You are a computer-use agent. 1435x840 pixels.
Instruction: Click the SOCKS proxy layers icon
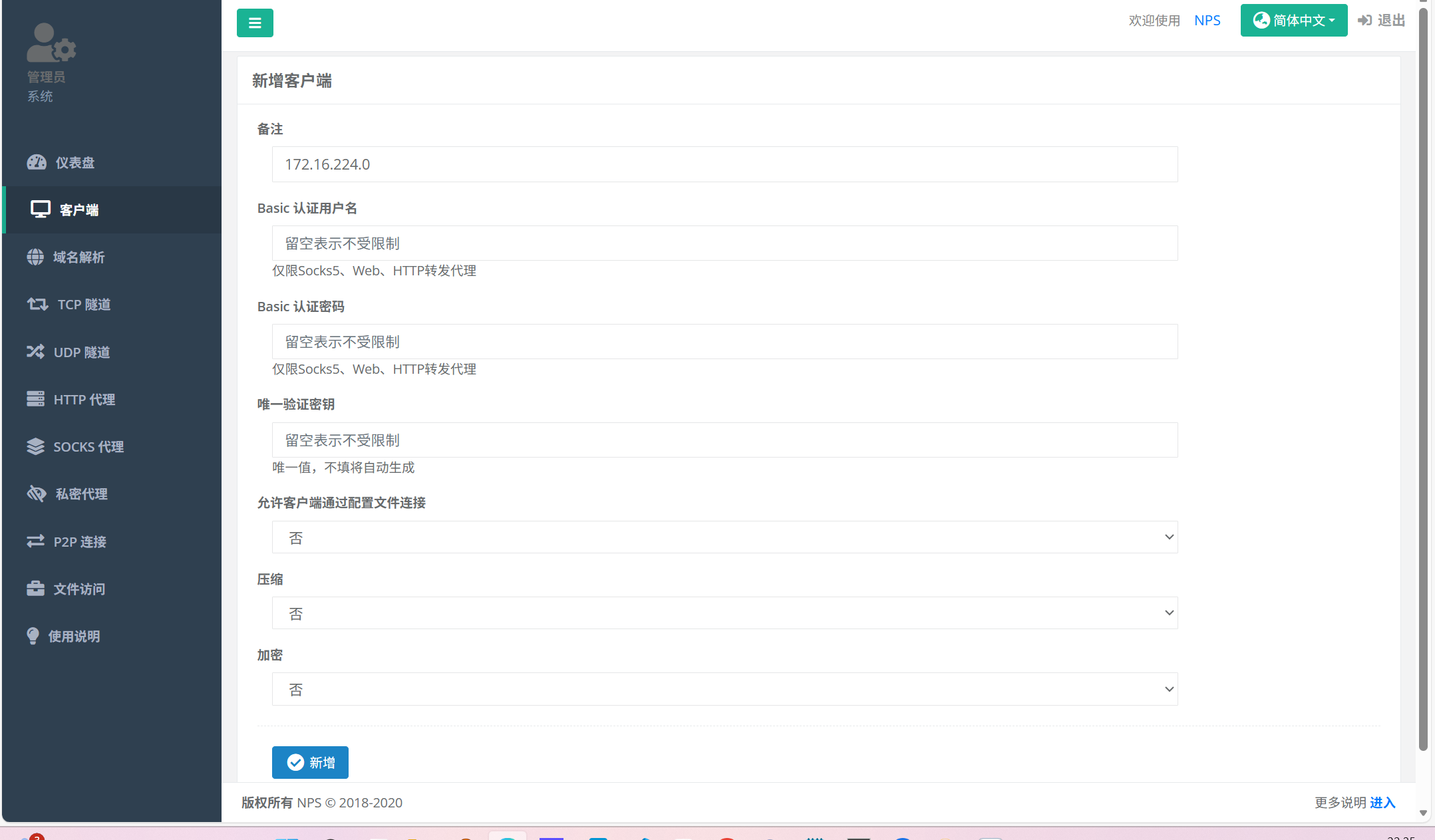35,446
